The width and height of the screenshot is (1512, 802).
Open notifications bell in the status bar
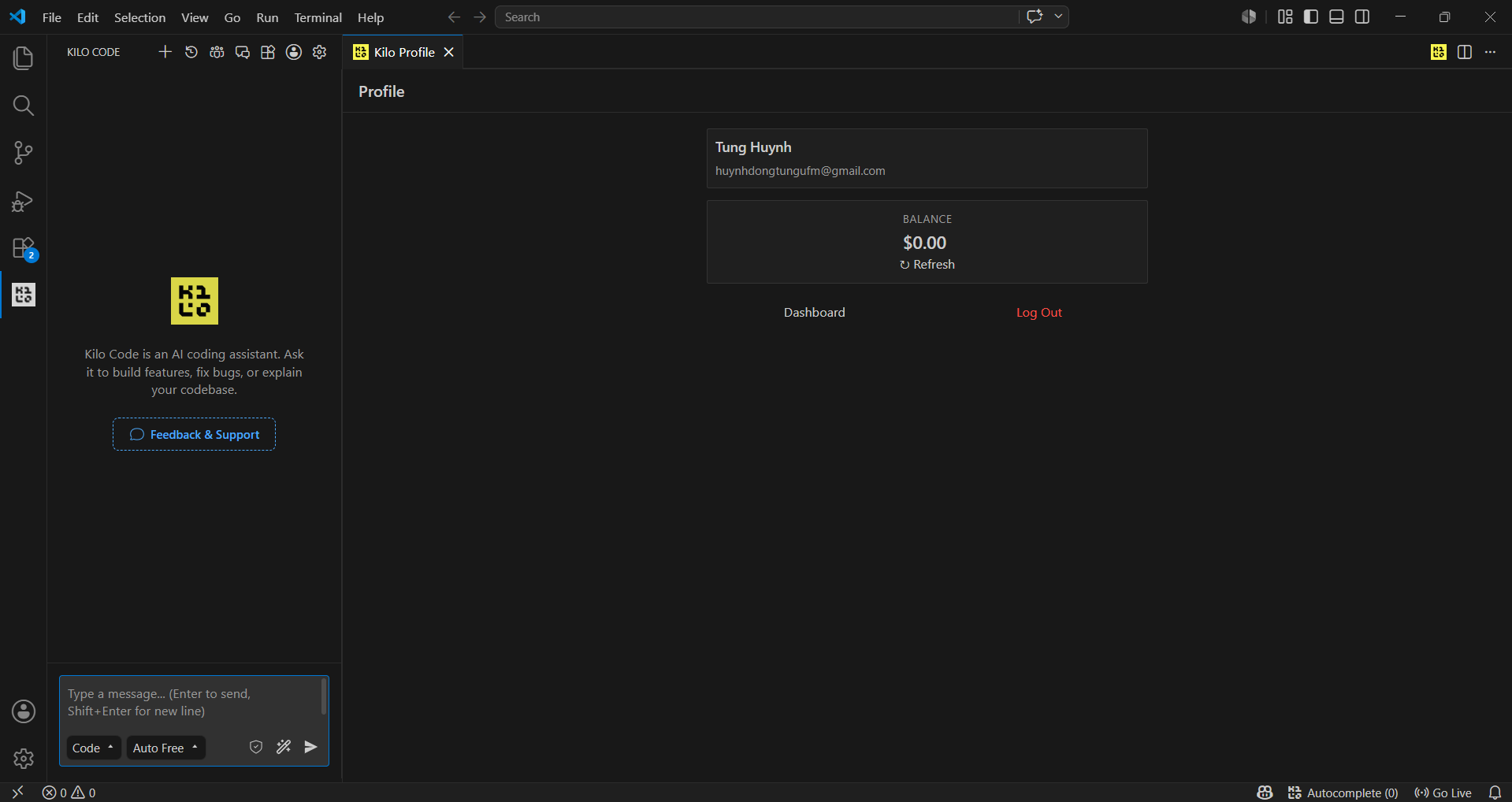tap(1495, 793)
